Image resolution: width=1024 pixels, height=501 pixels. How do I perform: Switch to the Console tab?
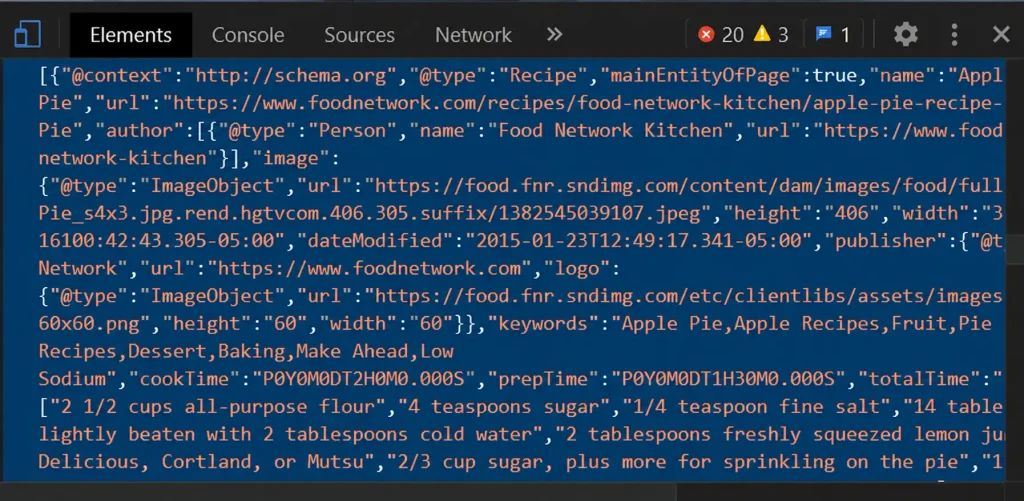tap(248, 35)
